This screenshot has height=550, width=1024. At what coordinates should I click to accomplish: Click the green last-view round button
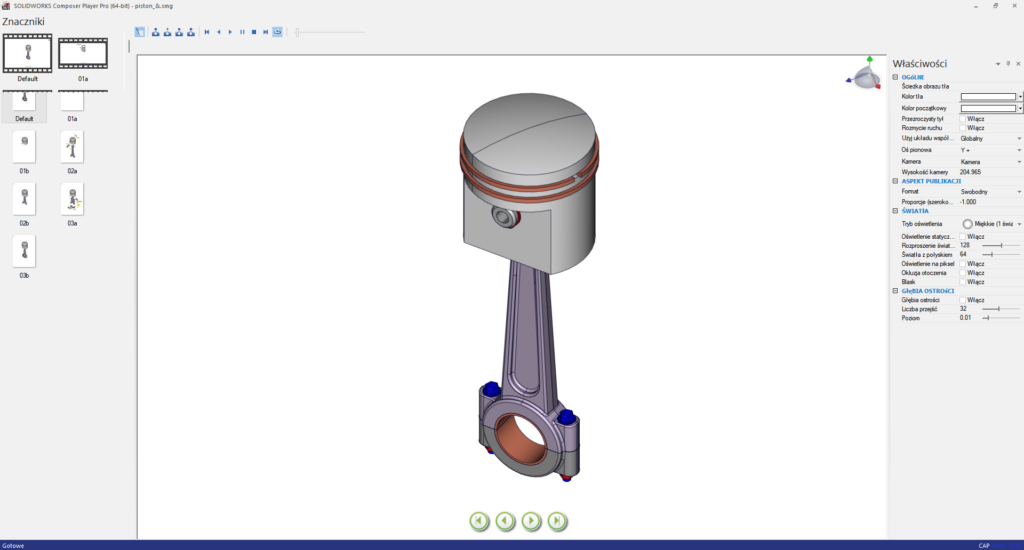558,520
